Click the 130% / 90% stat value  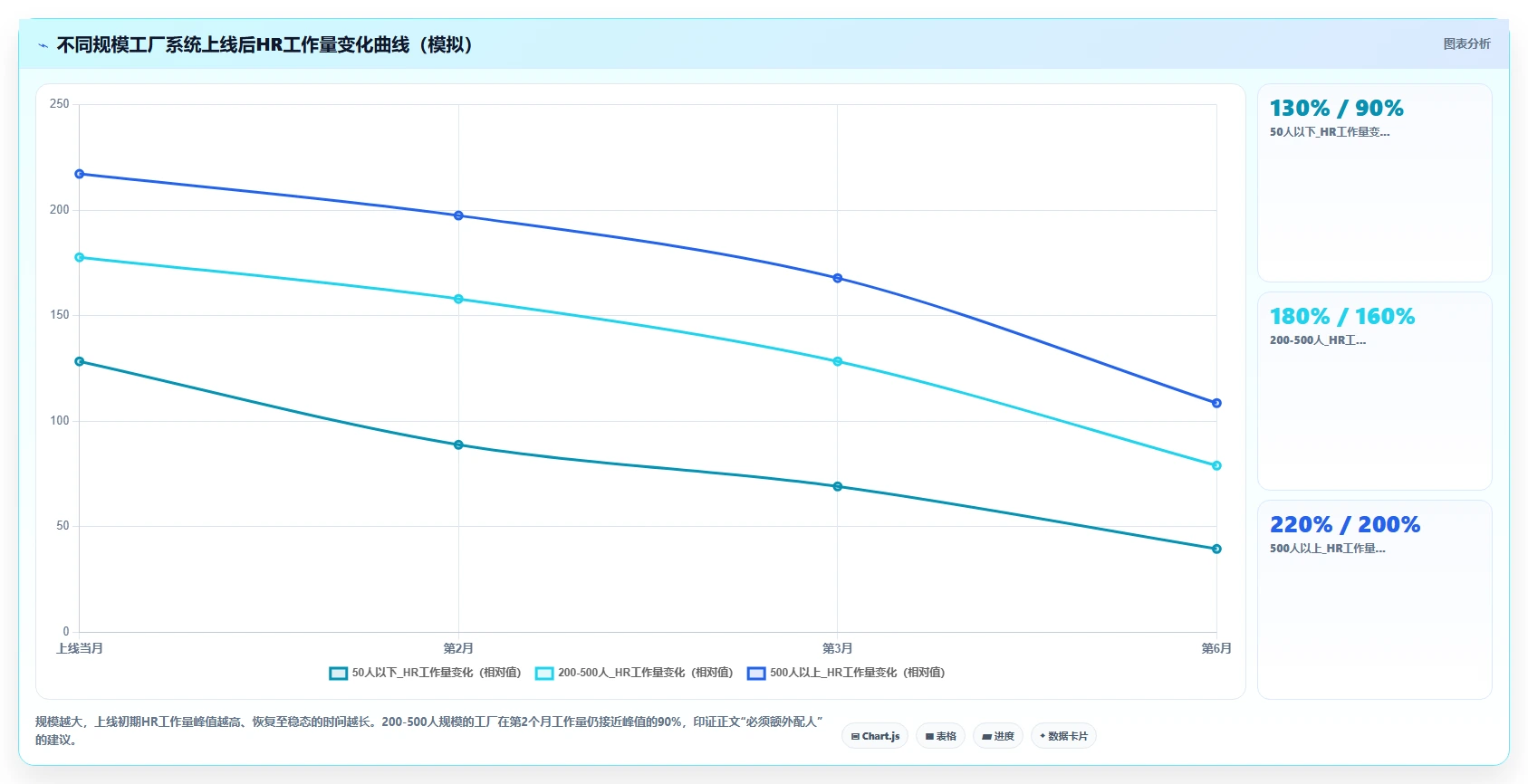click(1337, 109)
